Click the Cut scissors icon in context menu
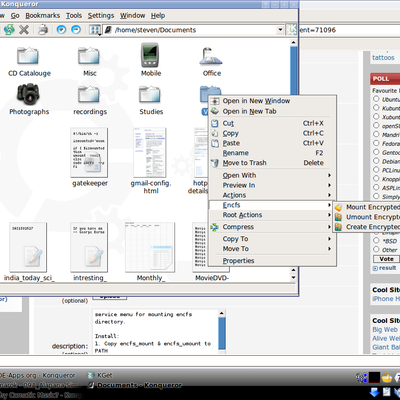The width and height of the screenshot is (400, 400). tap(215, 123)
